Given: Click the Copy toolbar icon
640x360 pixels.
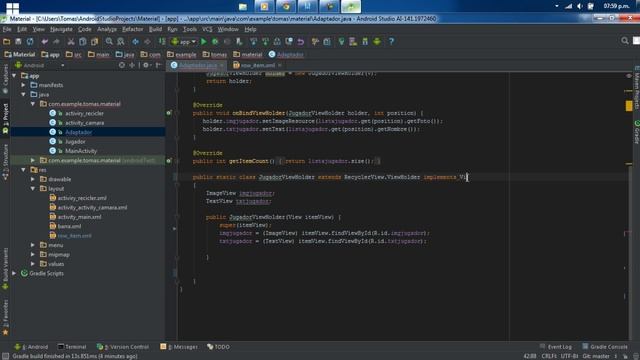Looking at the screenshot, I should (x=83, y=42).
